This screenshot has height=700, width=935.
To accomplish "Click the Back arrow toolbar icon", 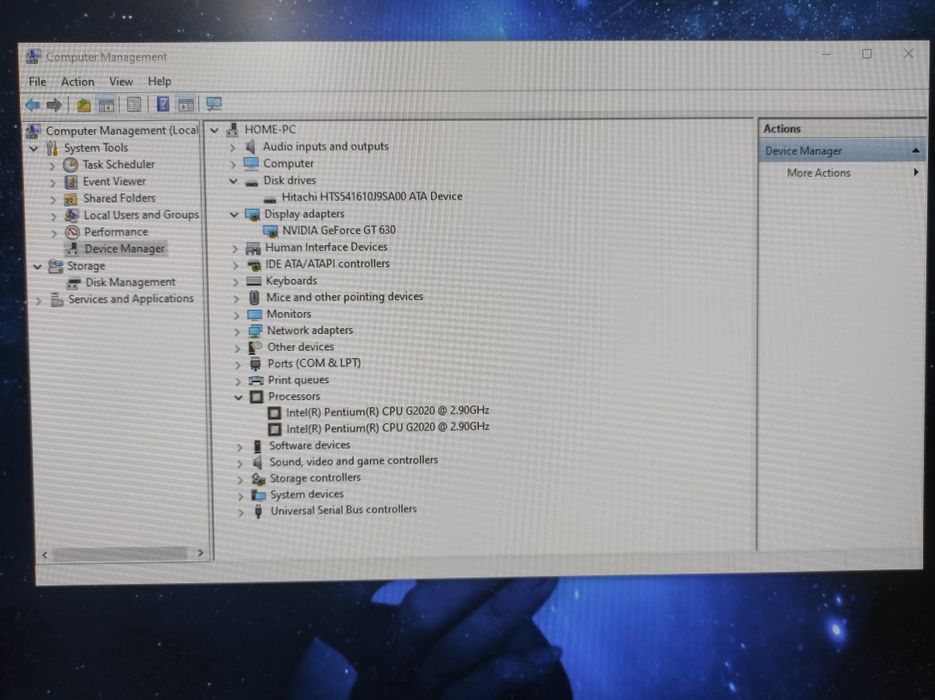I will (x=33, y=106).
